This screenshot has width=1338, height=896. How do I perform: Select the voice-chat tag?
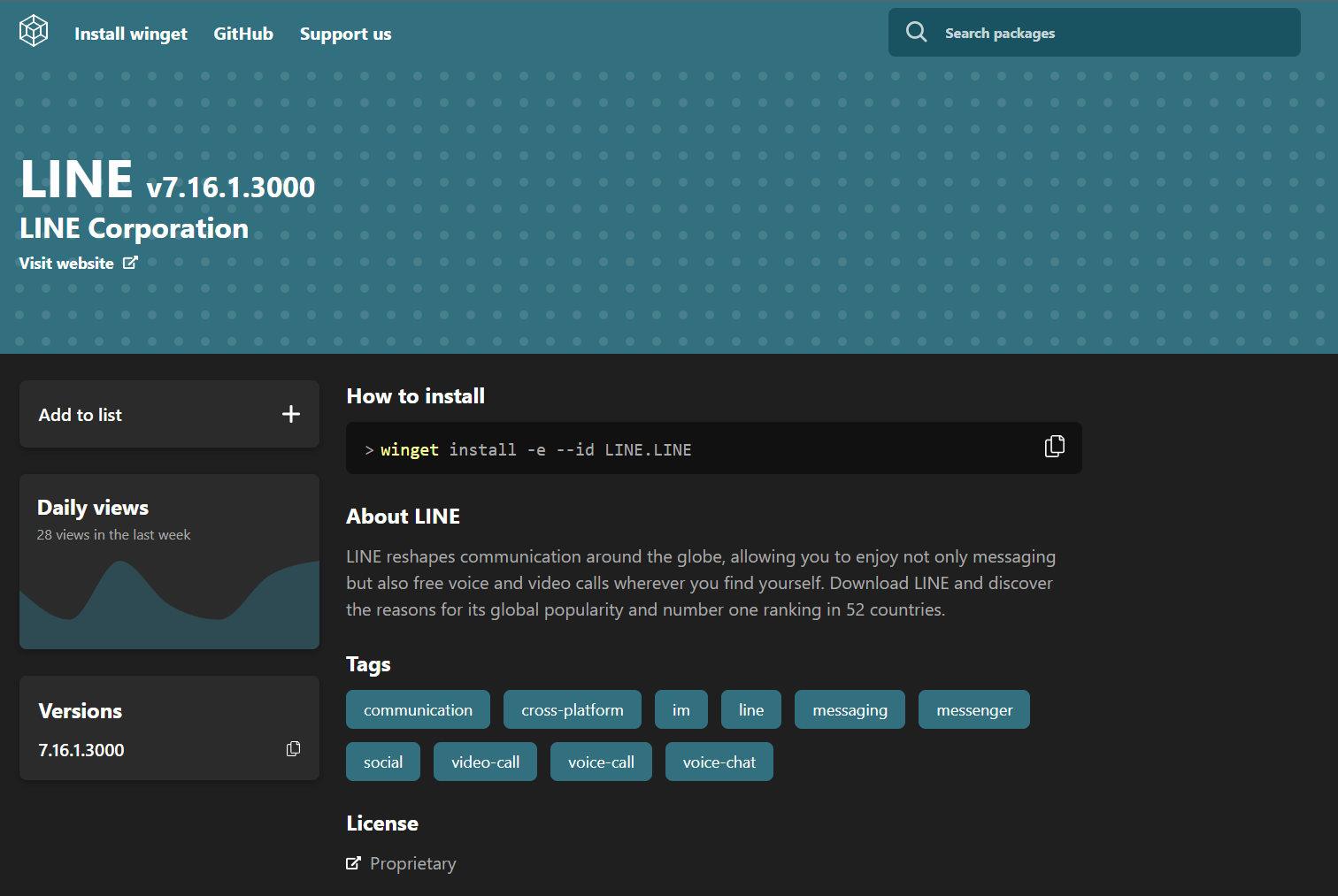pos(719,762)
